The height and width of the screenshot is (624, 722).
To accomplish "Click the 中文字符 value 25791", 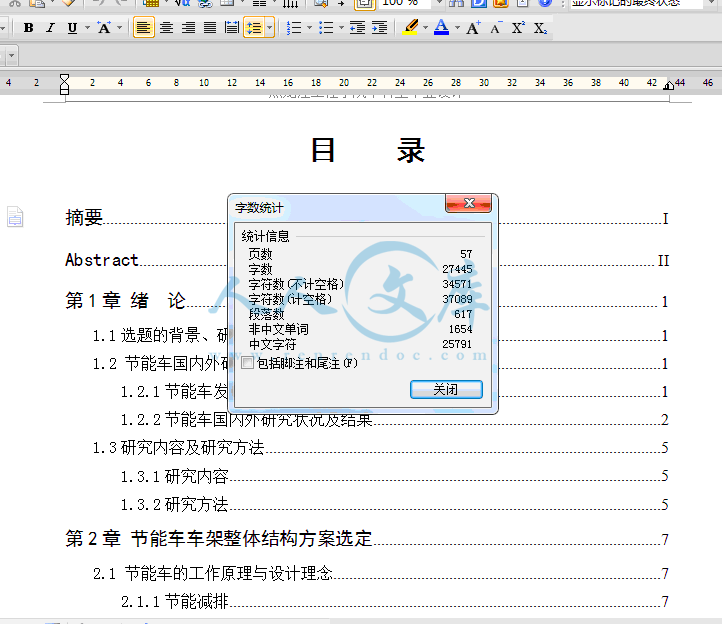I will click(457, 344).
